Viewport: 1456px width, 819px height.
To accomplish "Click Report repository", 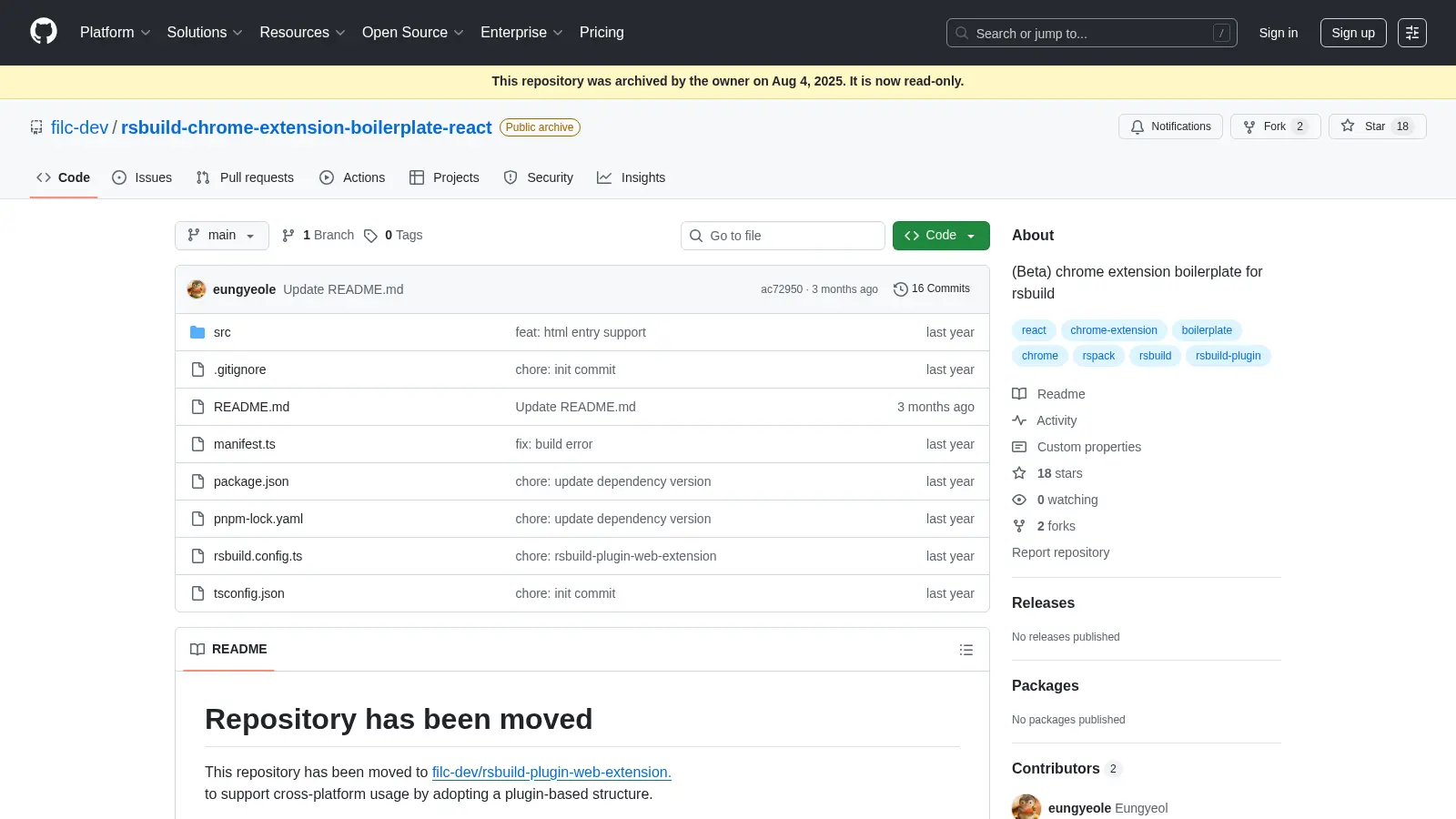I will coord(1061,552).
